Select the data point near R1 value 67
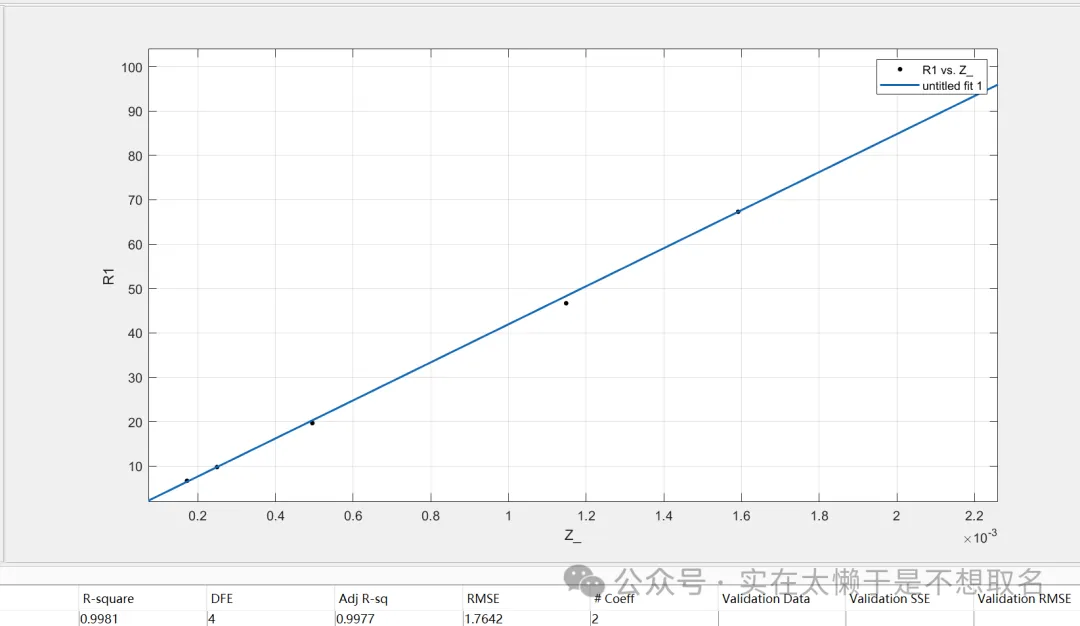The image size is (1080, 626). tap(738, 212)
